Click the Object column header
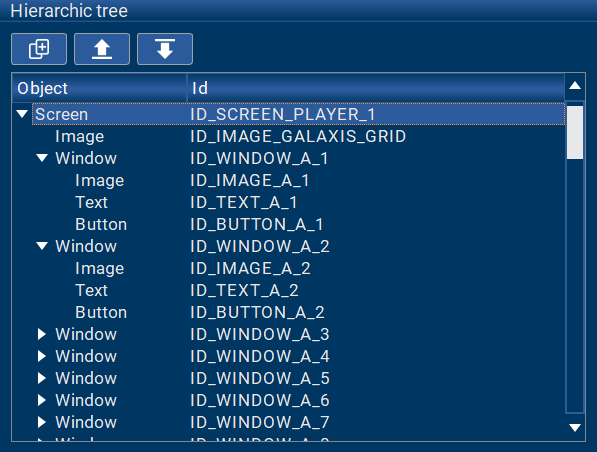This screenshot has height=452, width=597. [100, 88]
